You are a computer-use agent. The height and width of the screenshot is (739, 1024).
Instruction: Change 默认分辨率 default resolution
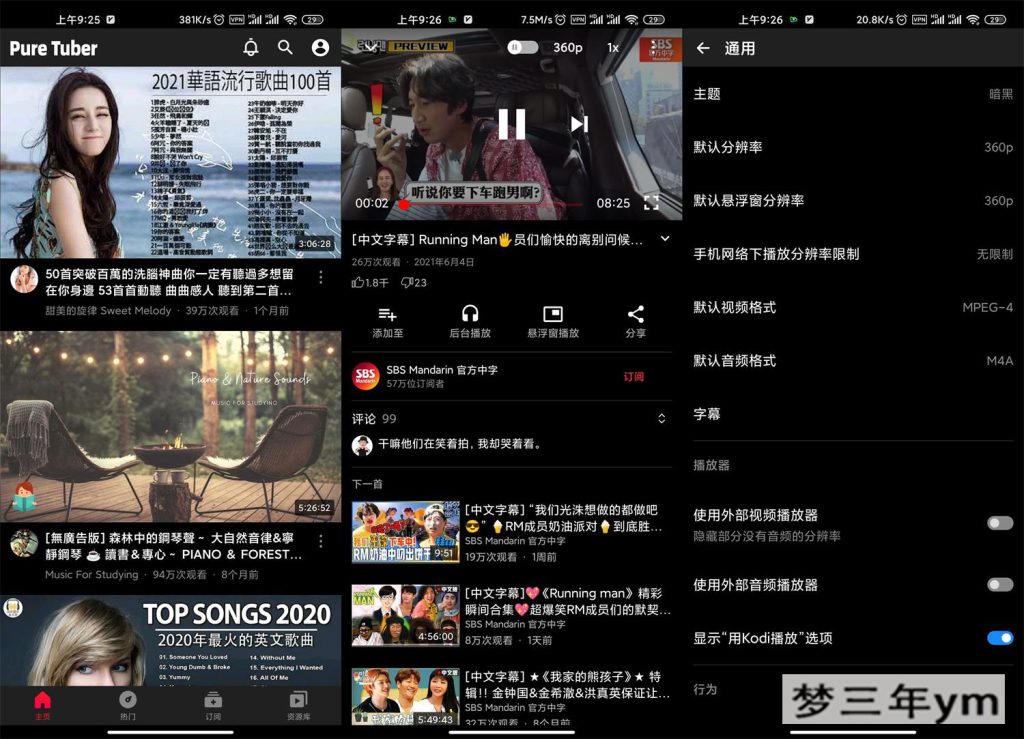[x=853, y=147]
